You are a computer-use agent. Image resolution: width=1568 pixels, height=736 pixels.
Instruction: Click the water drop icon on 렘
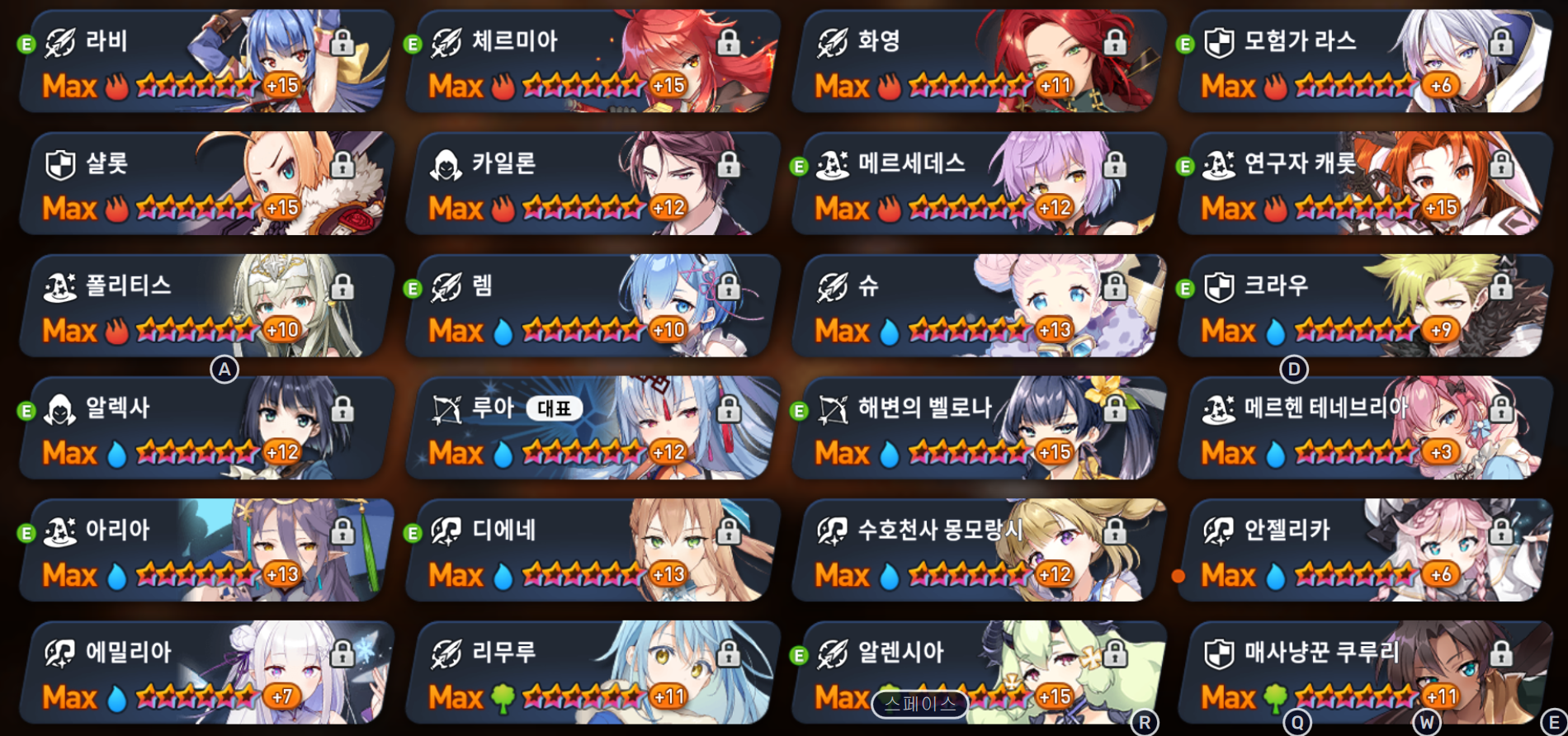tap(503, 331)
